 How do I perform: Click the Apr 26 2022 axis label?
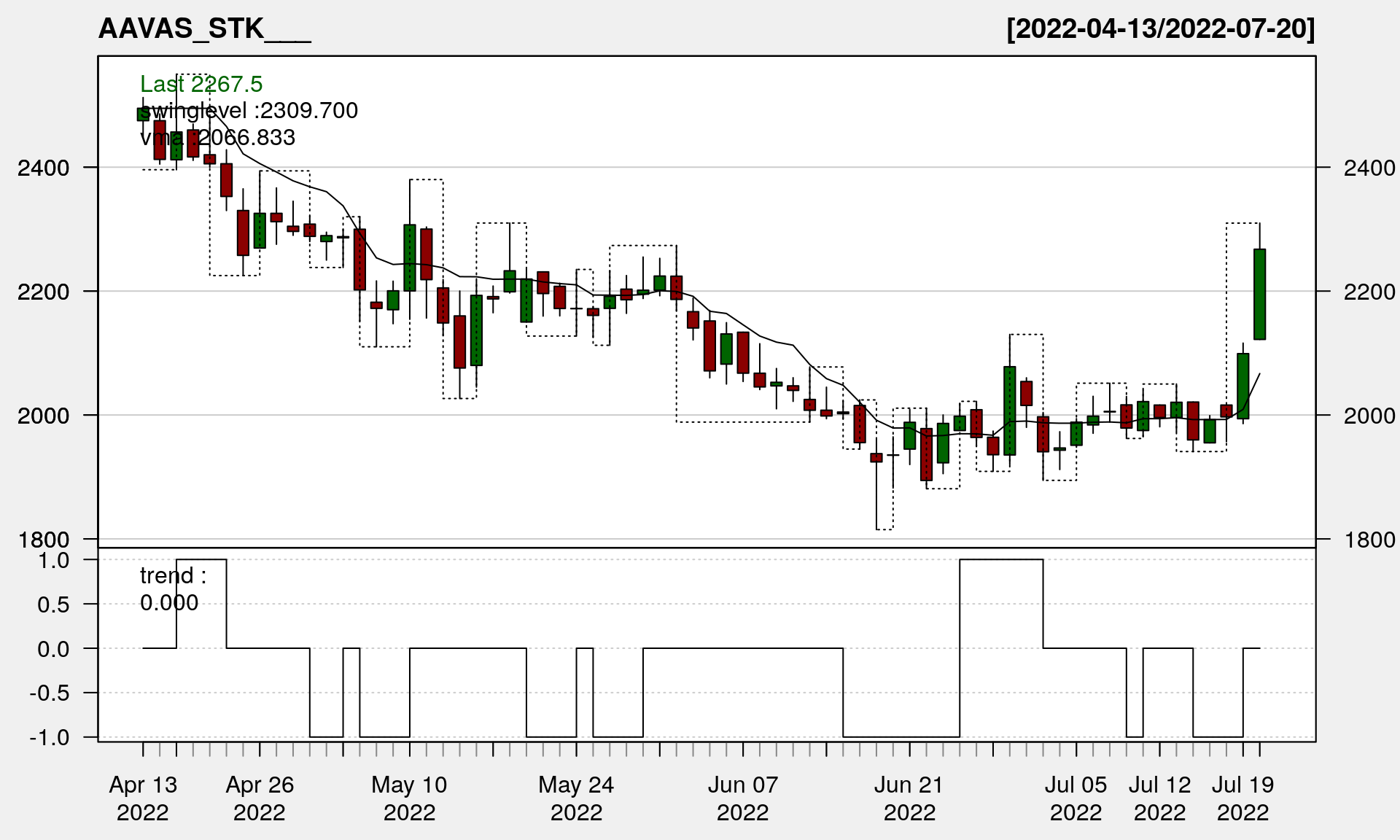click(x=260, y=798)
